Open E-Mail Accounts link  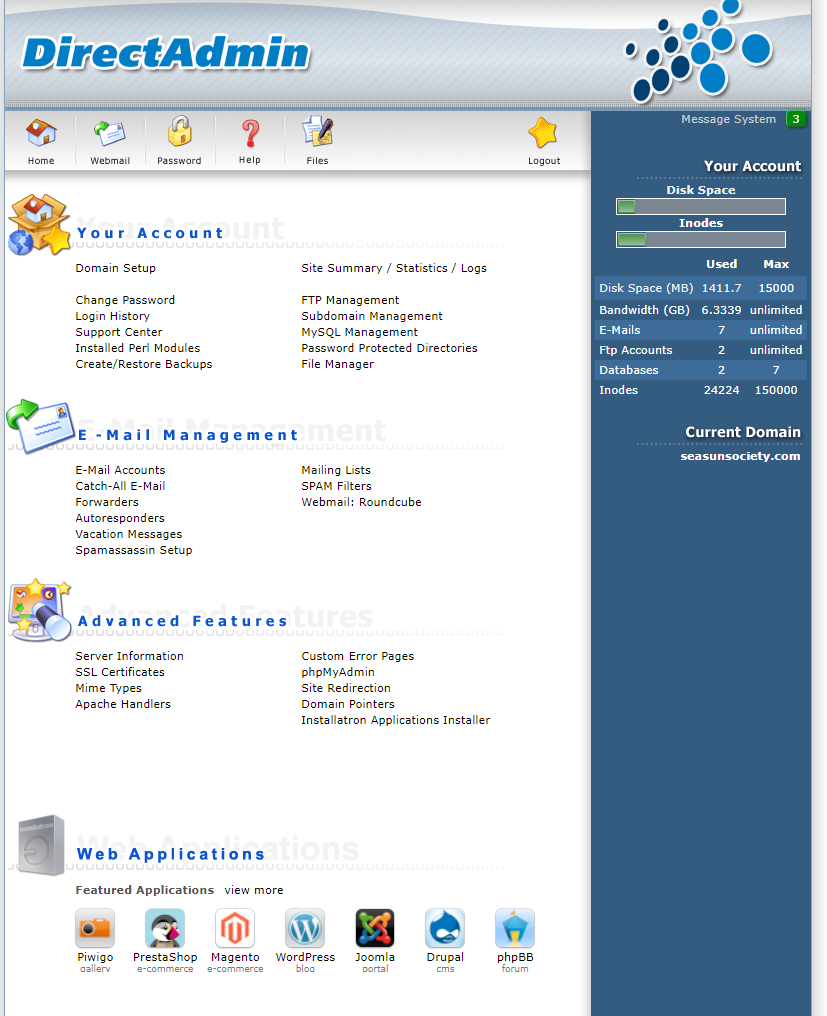click(120, 470)
